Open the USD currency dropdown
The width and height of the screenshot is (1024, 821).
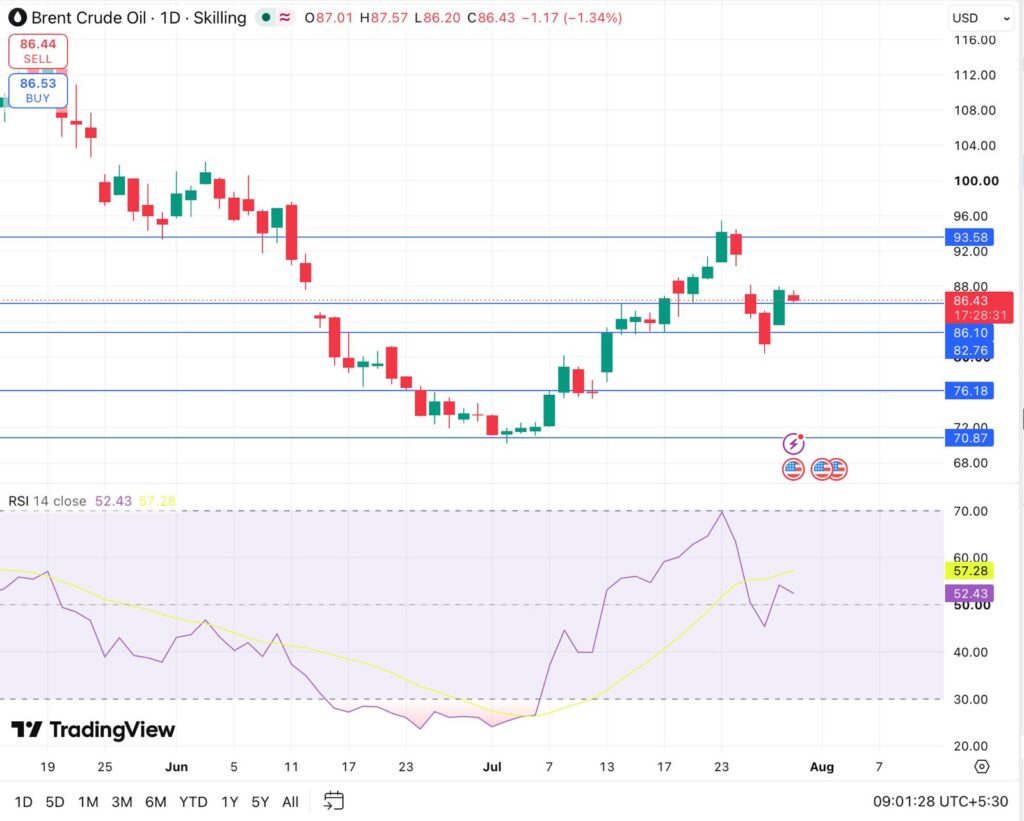pos(981,18)
